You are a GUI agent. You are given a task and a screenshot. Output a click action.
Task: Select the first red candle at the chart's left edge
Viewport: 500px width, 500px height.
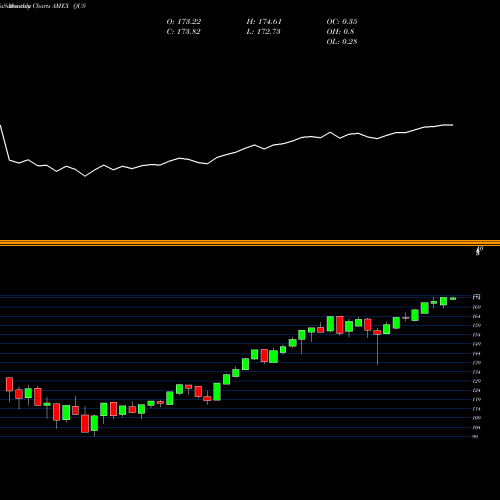point(9,384)
